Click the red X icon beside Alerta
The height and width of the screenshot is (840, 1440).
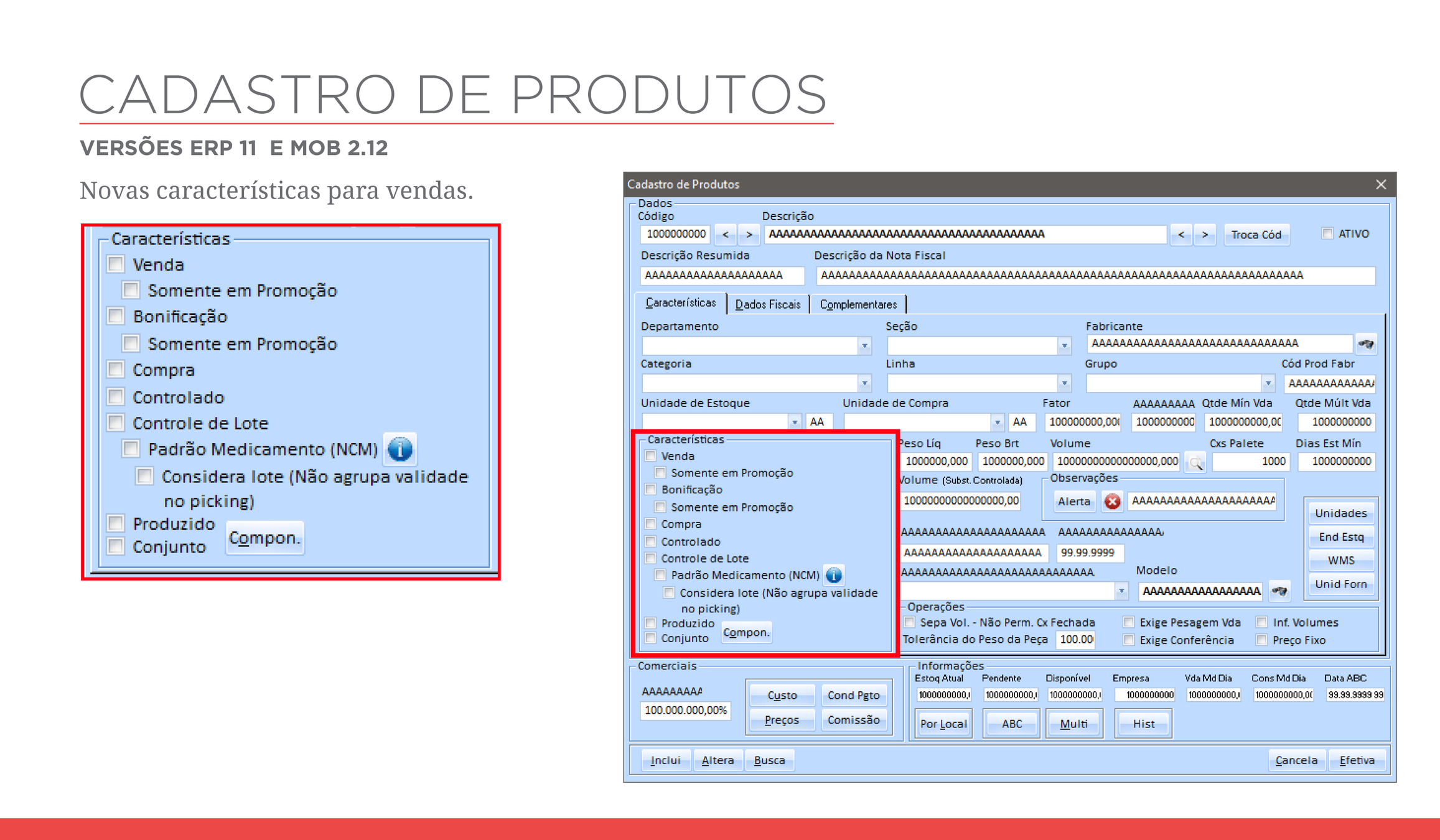[1112, 501]
